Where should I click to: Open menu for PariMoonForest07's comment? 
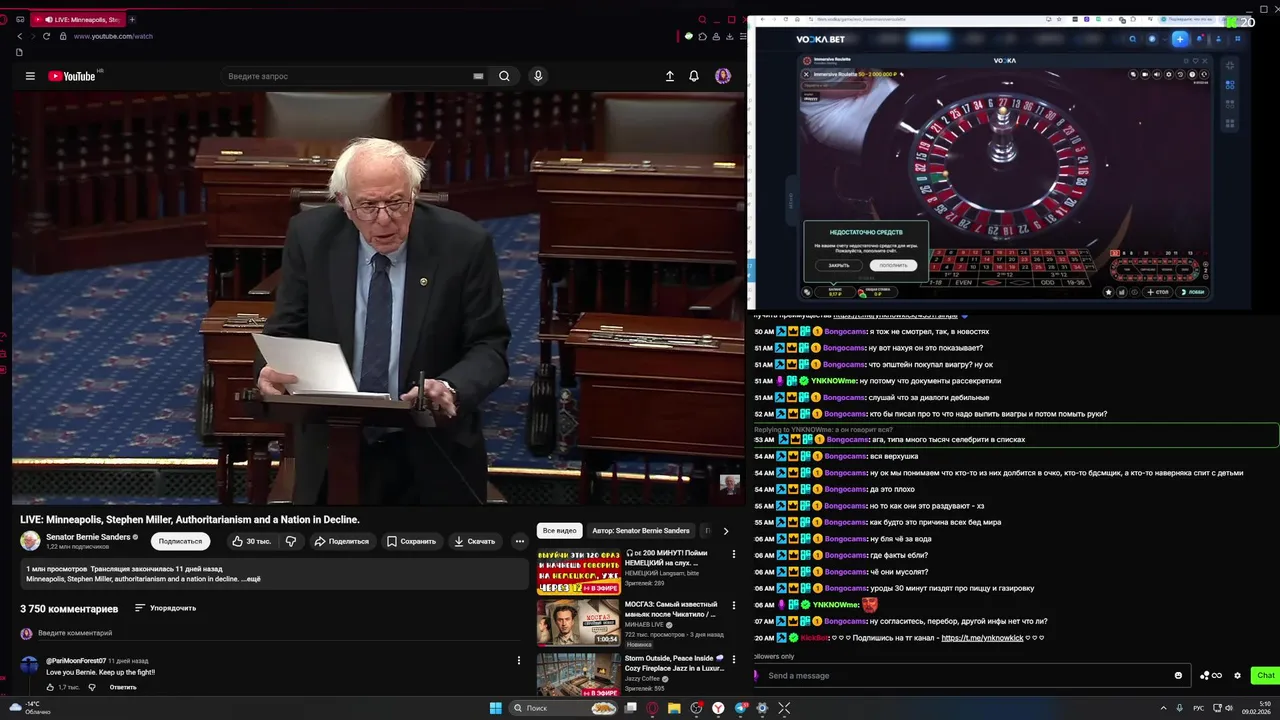[x=518, y=660]
